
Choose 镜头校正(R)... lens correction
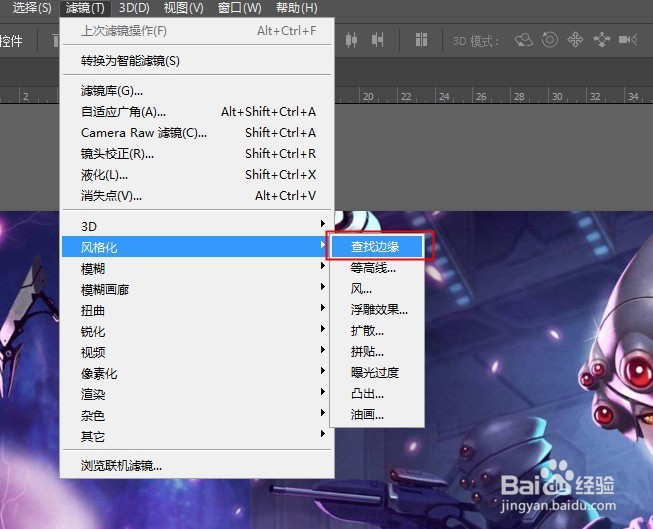coord(197,154)
